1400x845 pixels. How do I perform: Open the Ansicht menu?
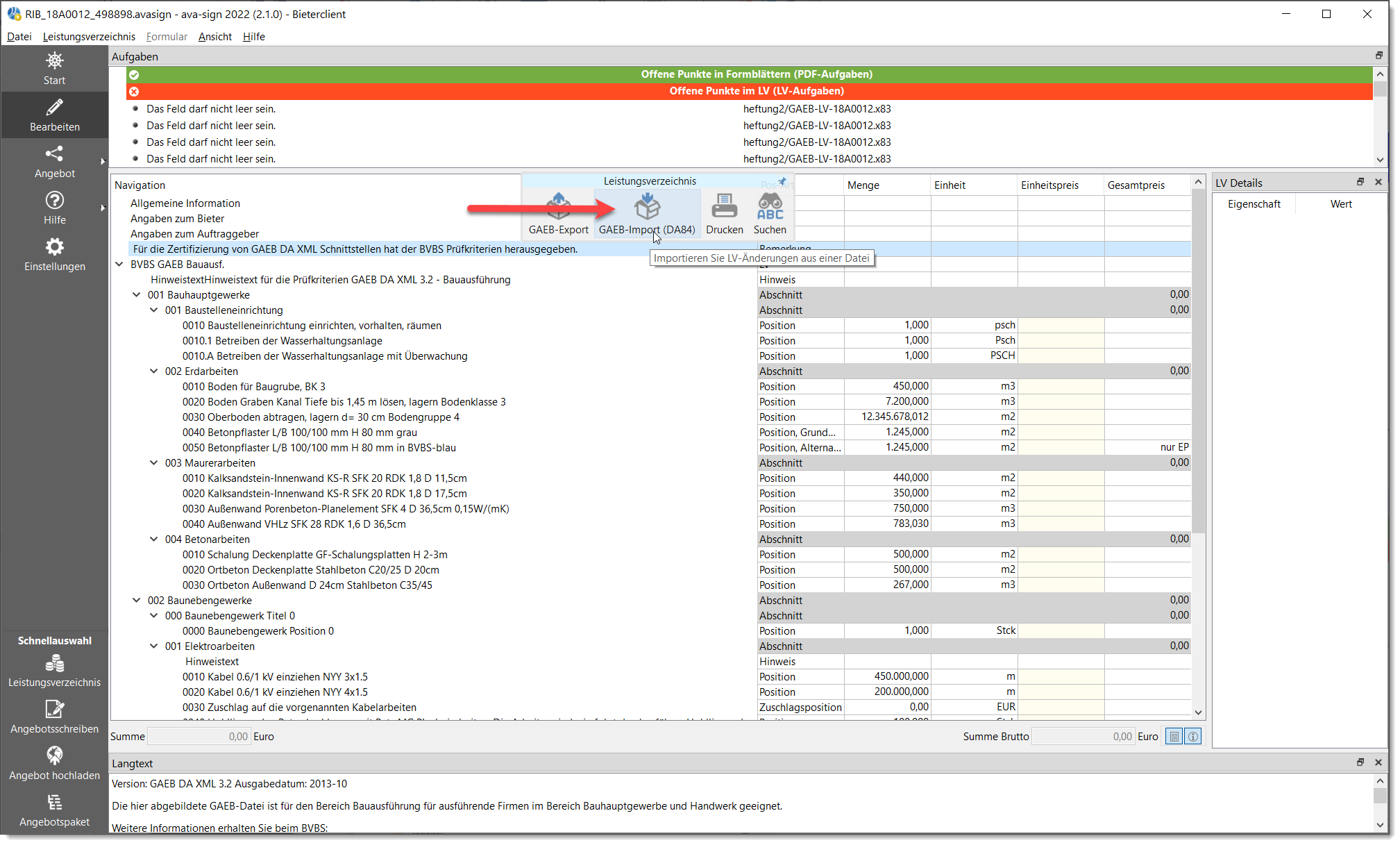[x=215, y=37]
